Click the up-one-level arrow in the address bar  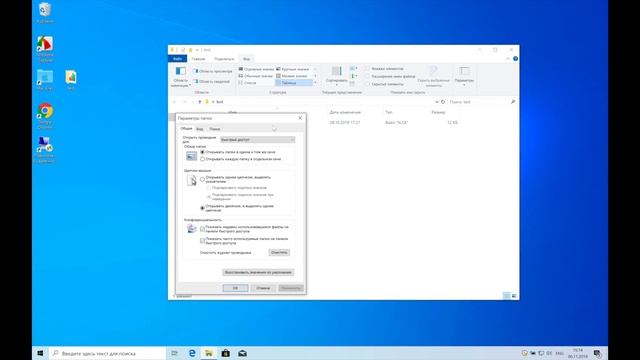coord(200,102)
